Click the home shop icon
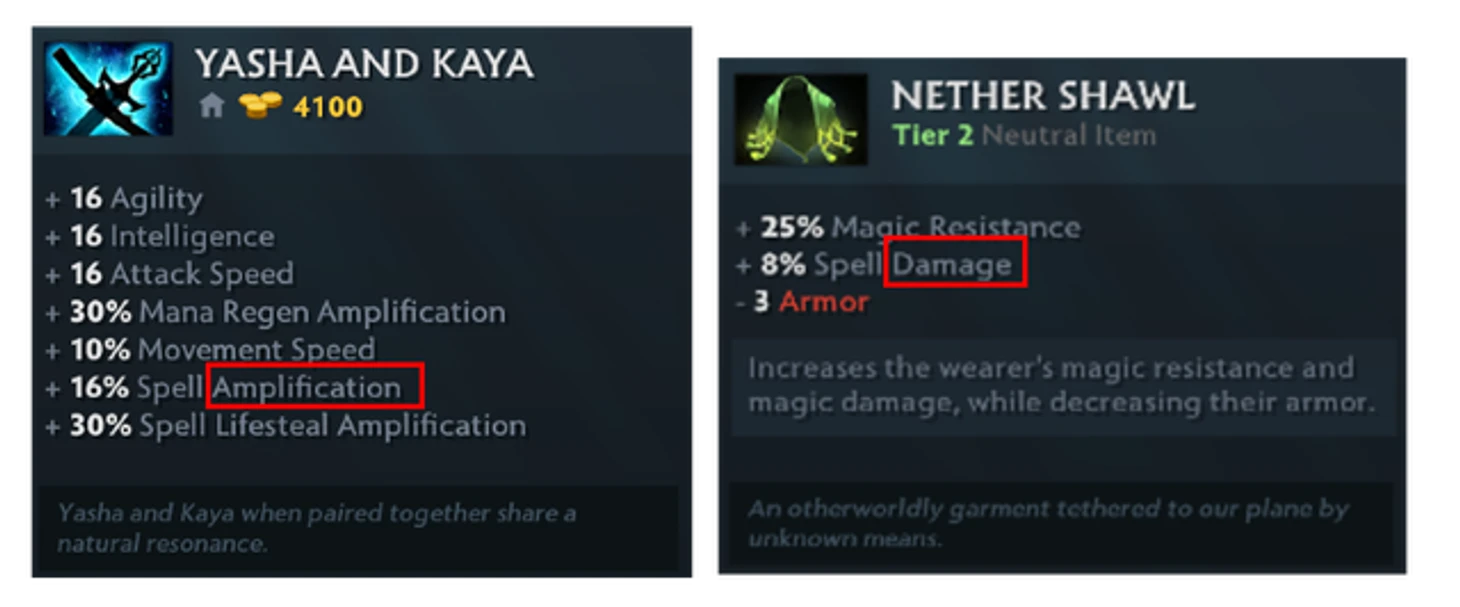Screen dimensions: 1460x607 [x=211, y=105]
